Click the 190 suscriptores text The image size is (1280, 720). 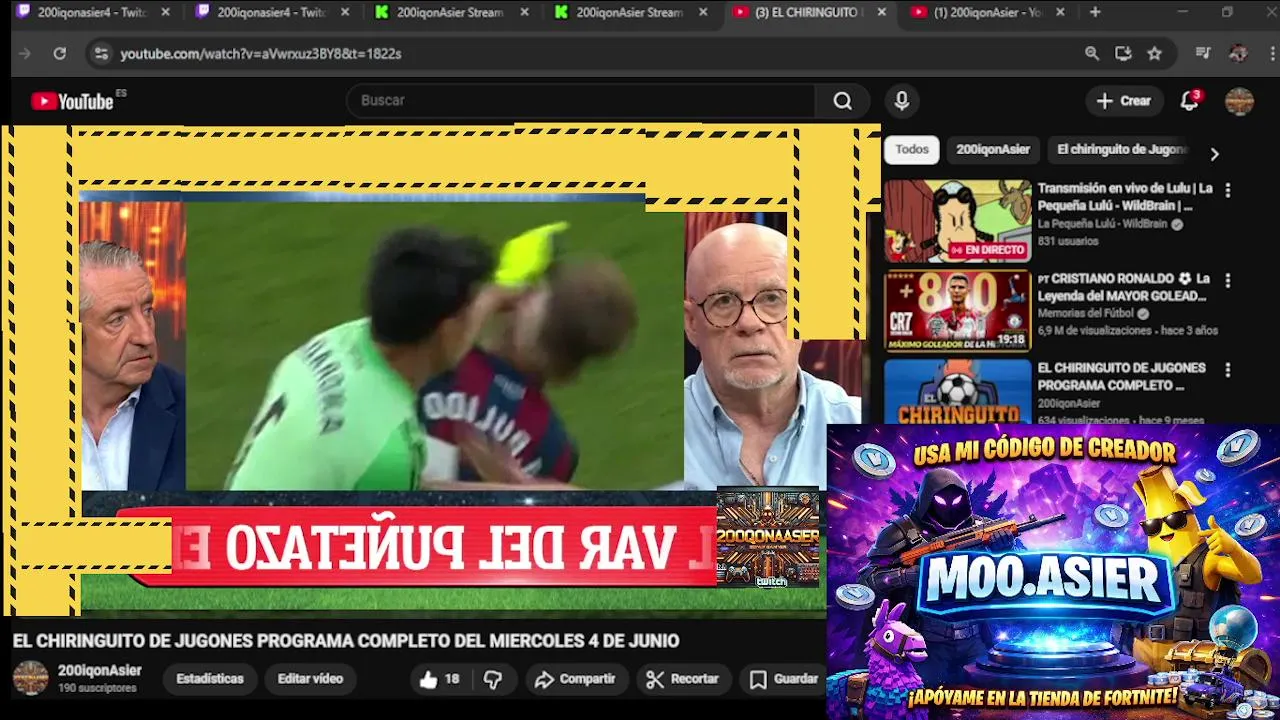[x=97, y=688]
